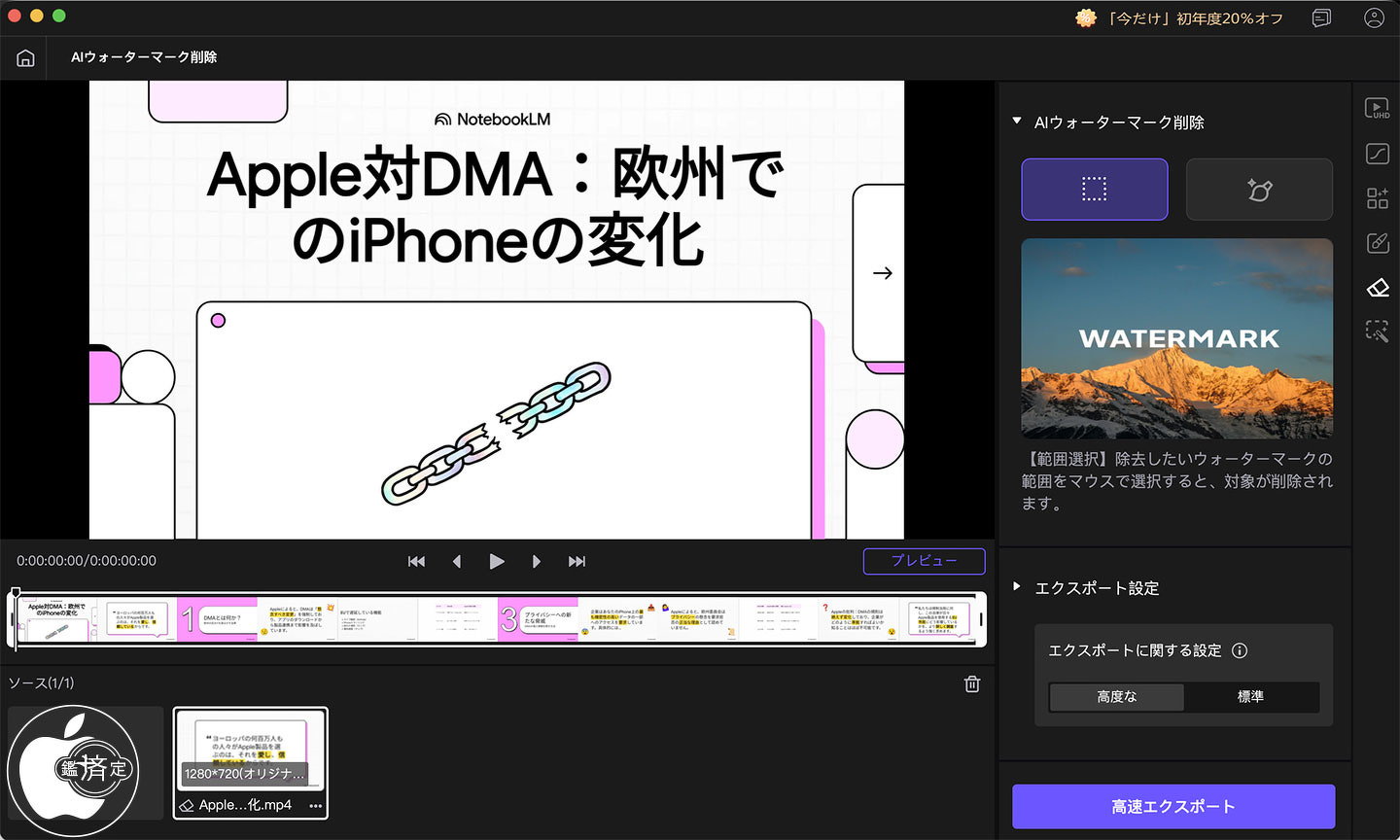Open the user account profile
Image resolution: width=1400 pixels, height=840 pixels.
[1374, 18]
